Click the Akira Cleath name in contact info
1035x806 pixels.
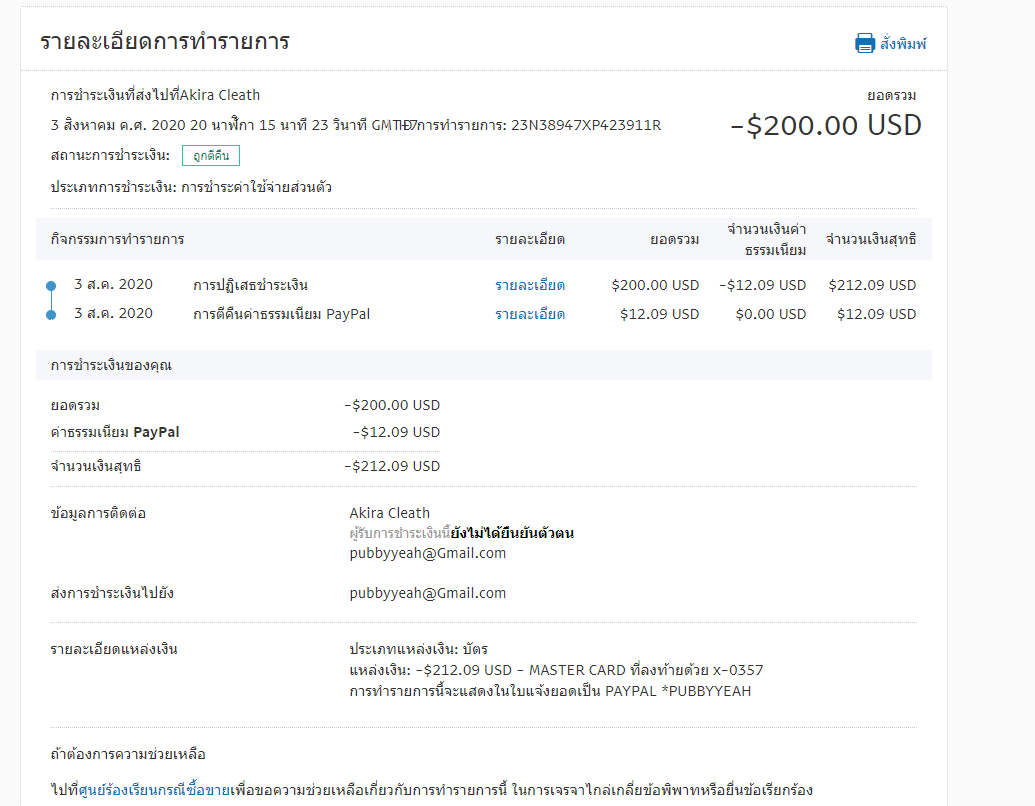[x=390, y=513]
